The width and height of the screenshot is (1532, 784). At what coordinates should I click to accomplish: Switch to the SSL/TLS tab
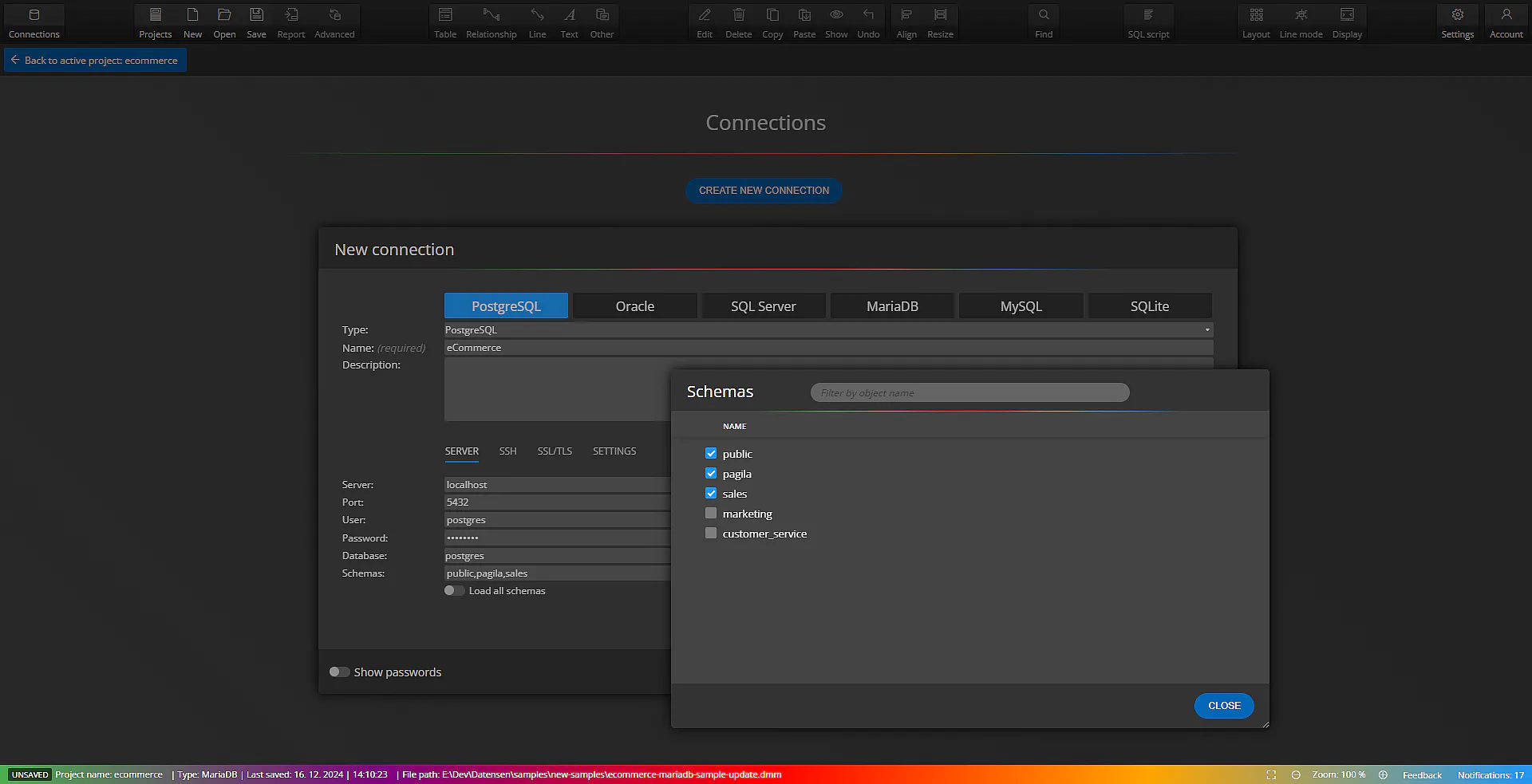point(555,451)
